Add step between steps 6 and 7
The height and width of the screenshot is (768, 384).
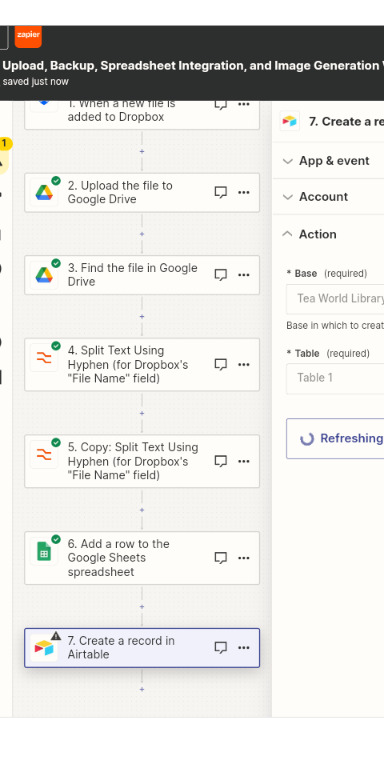[x=142, y=606]
